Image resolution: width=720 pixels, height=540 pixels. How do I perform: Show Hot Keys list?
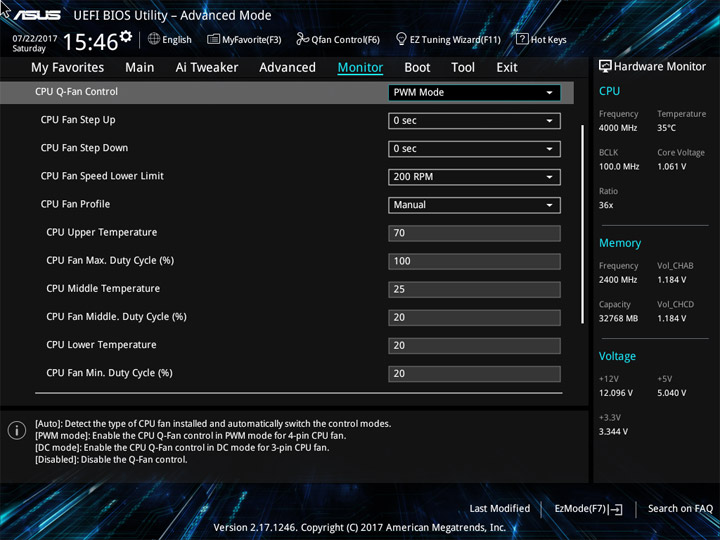tap(541, 39)
